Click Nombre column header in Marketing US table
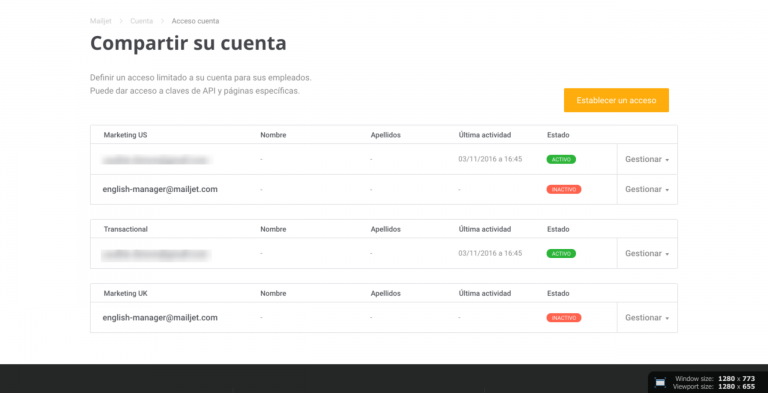768x393 pixels. [273, 135]
